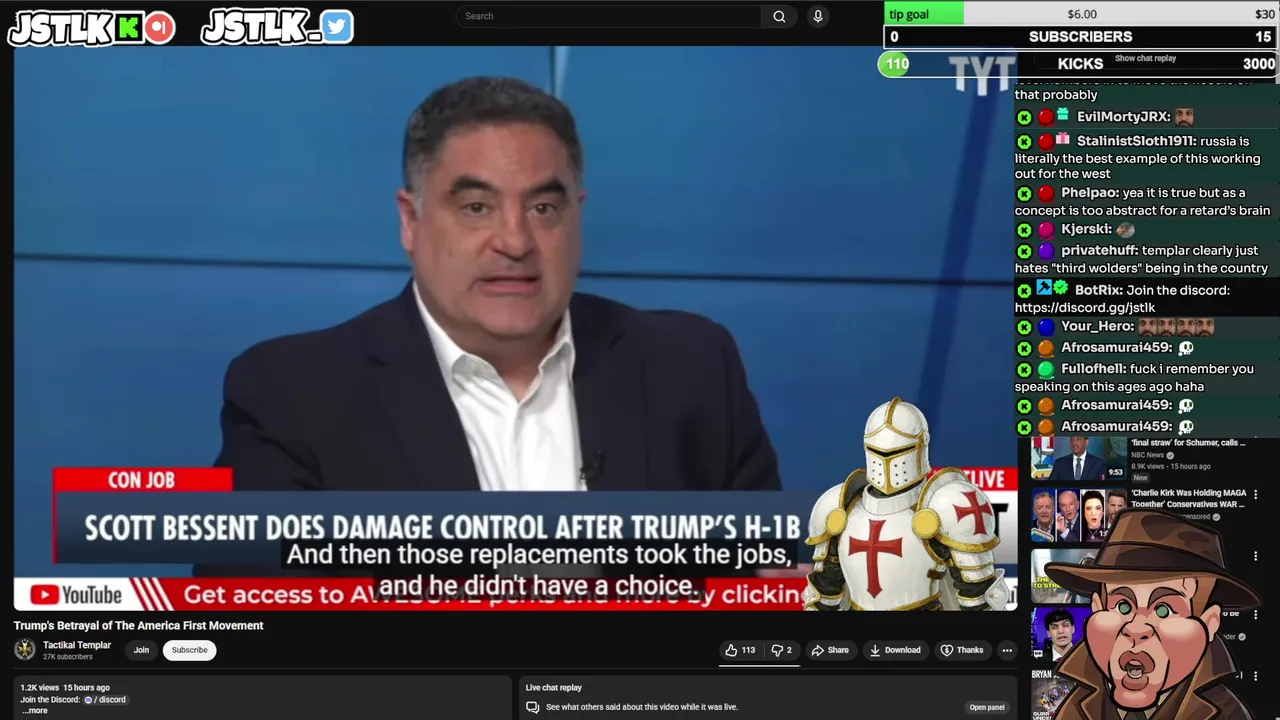Click the main video player

515,328
